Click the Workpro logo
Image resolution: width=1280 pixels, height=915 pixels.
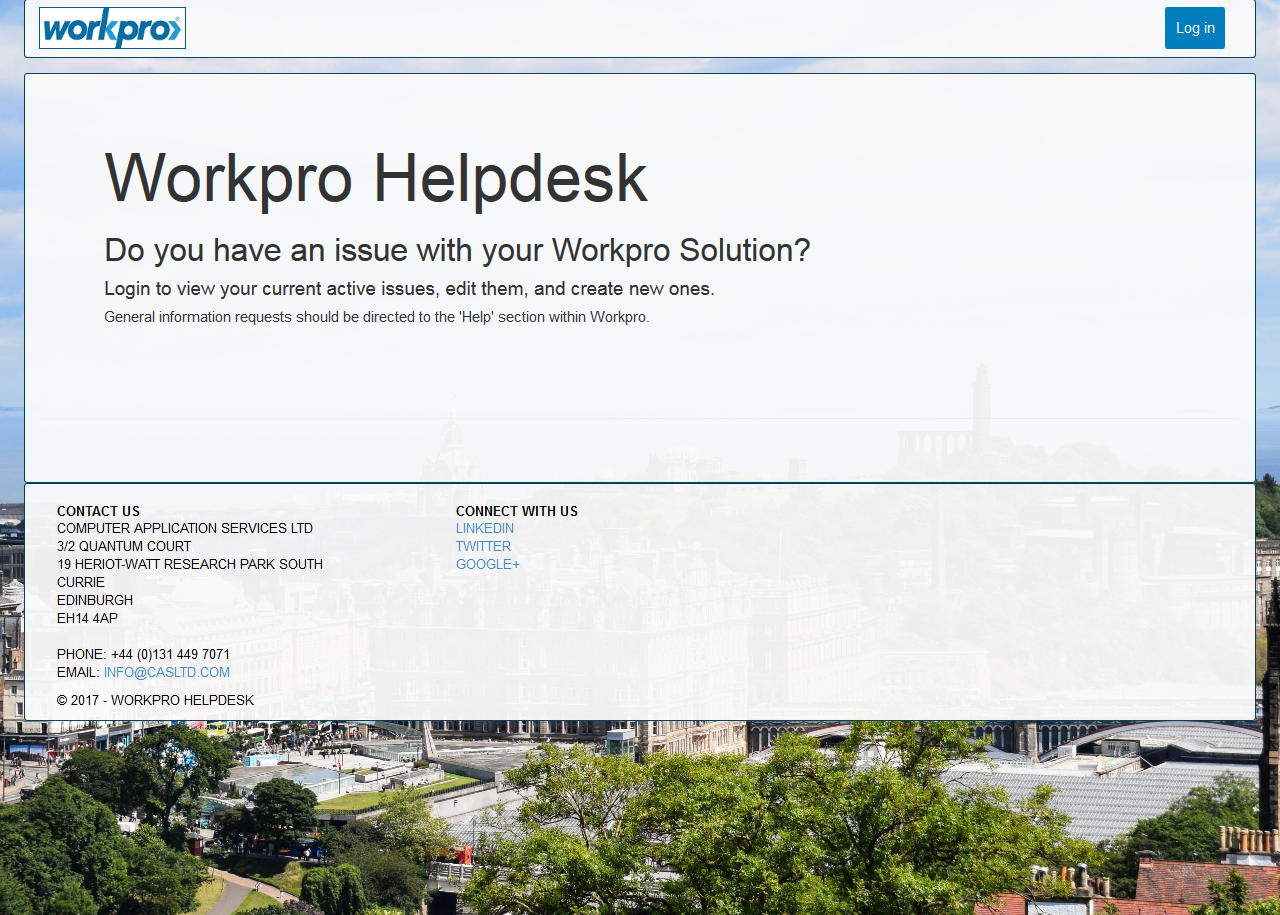(112, 27)
